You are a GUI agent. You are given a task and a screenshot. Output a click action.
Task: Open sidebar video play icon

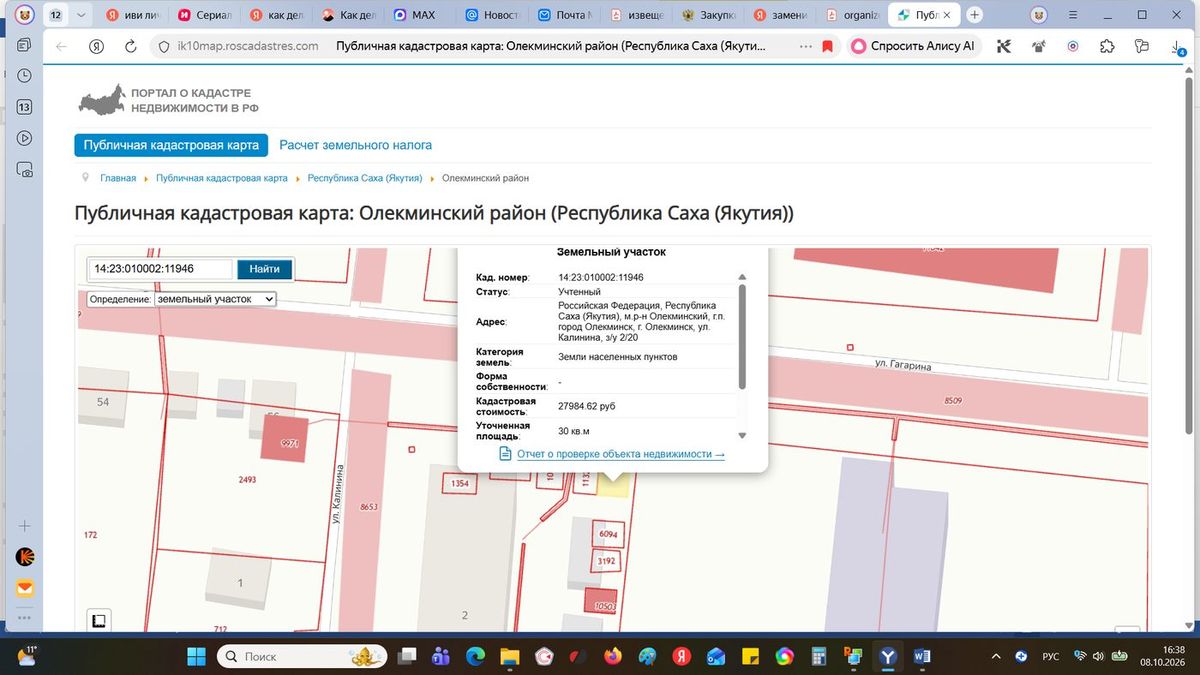25,138
